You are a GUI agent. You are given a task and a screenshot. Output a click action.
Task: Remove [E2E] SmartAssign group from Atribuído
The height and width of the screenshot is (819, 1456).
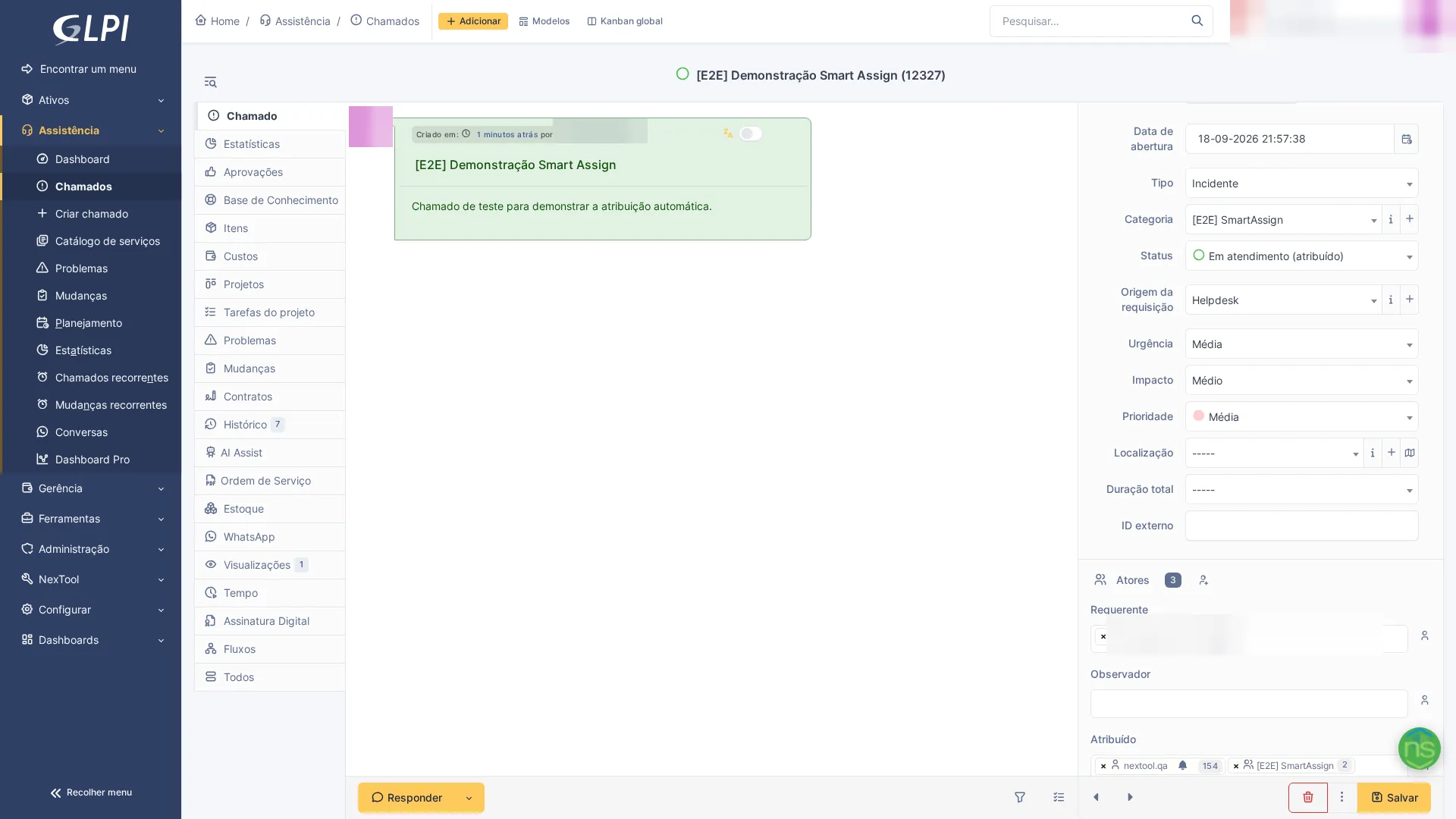point(1236,766)
